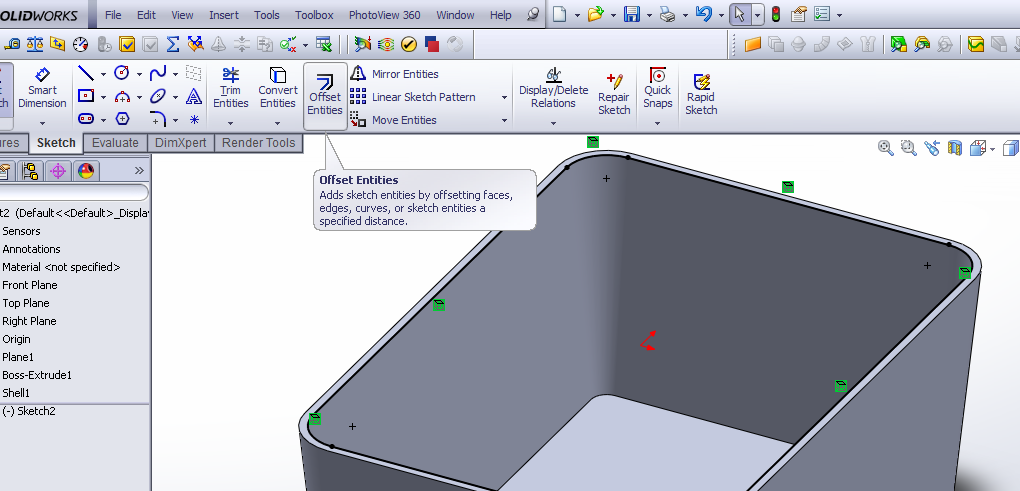Open the DimXpertManager crosshair tab
This screenshot has width=1020, height=491.
pos(58,171)
